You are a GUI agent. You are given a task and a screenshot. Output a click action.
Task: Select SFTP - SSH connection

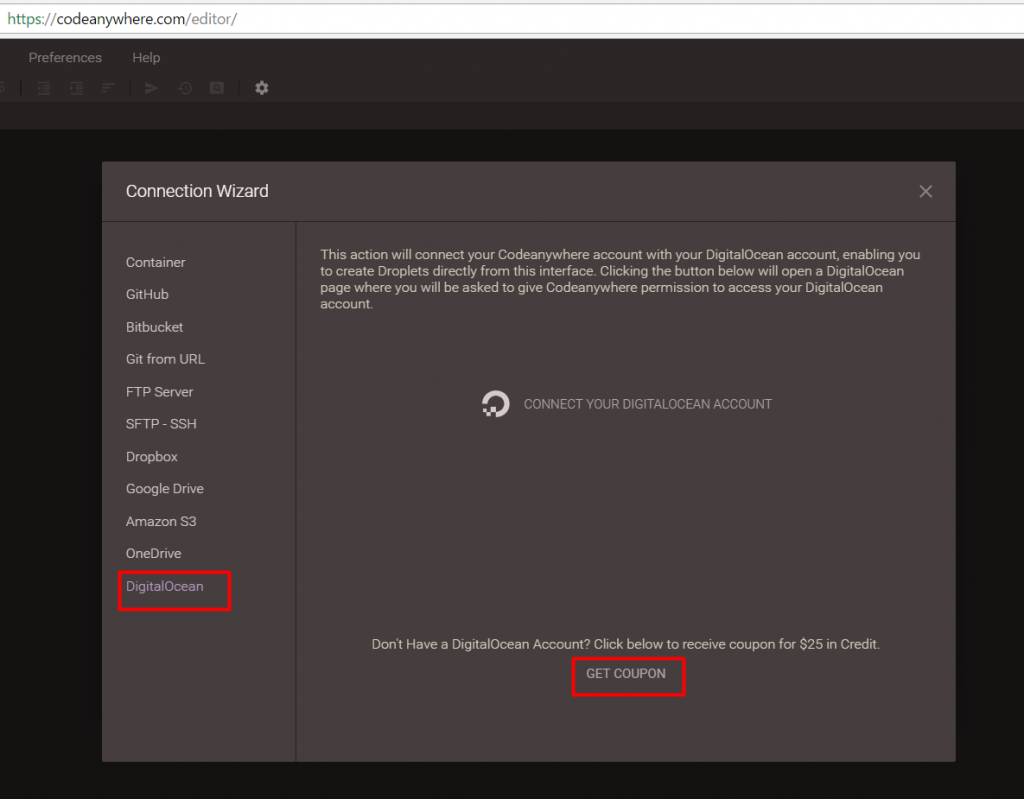[161, 424]
